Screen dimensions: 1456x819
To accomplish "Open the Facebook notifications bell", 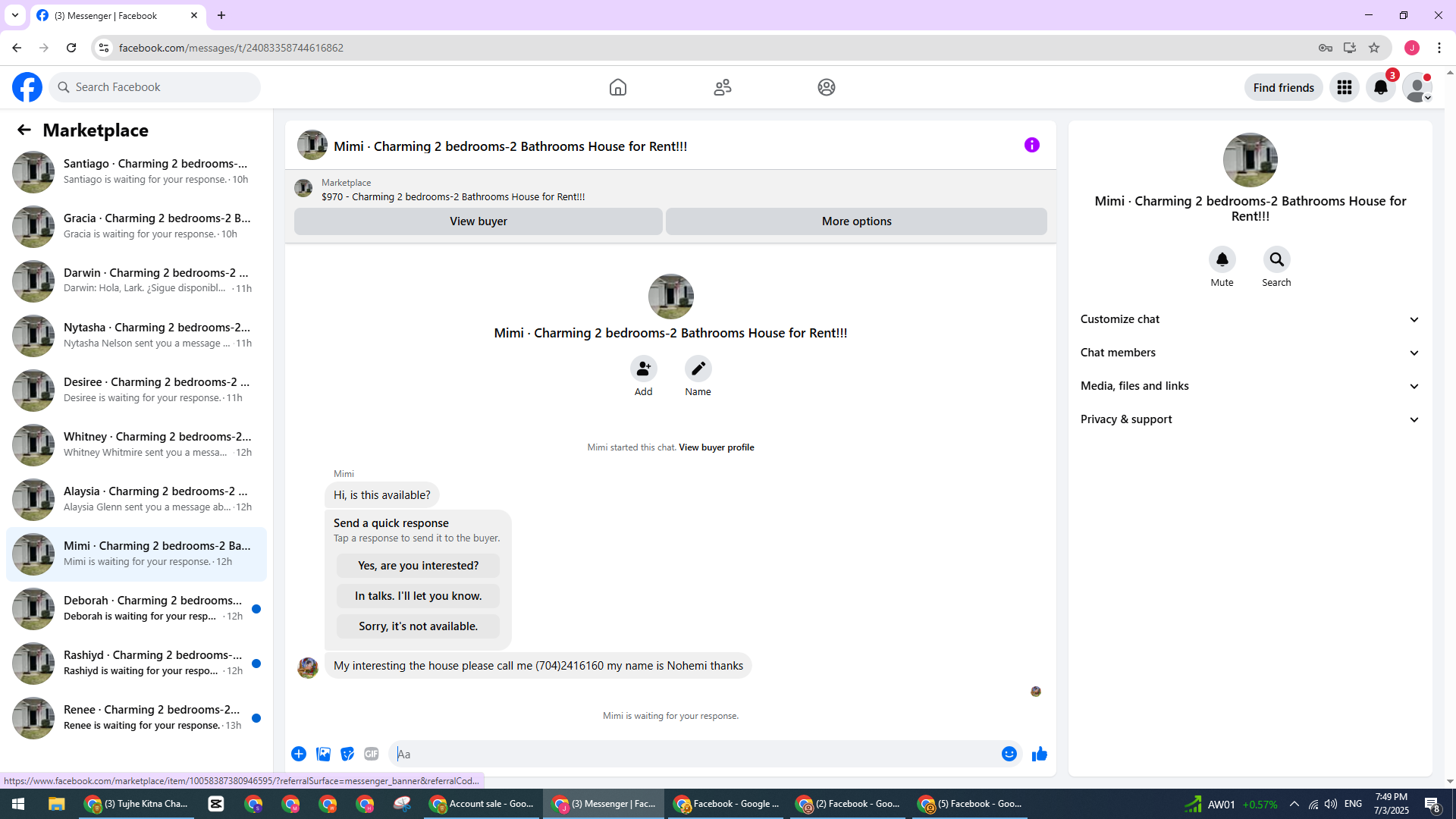I will point(1380,87).
